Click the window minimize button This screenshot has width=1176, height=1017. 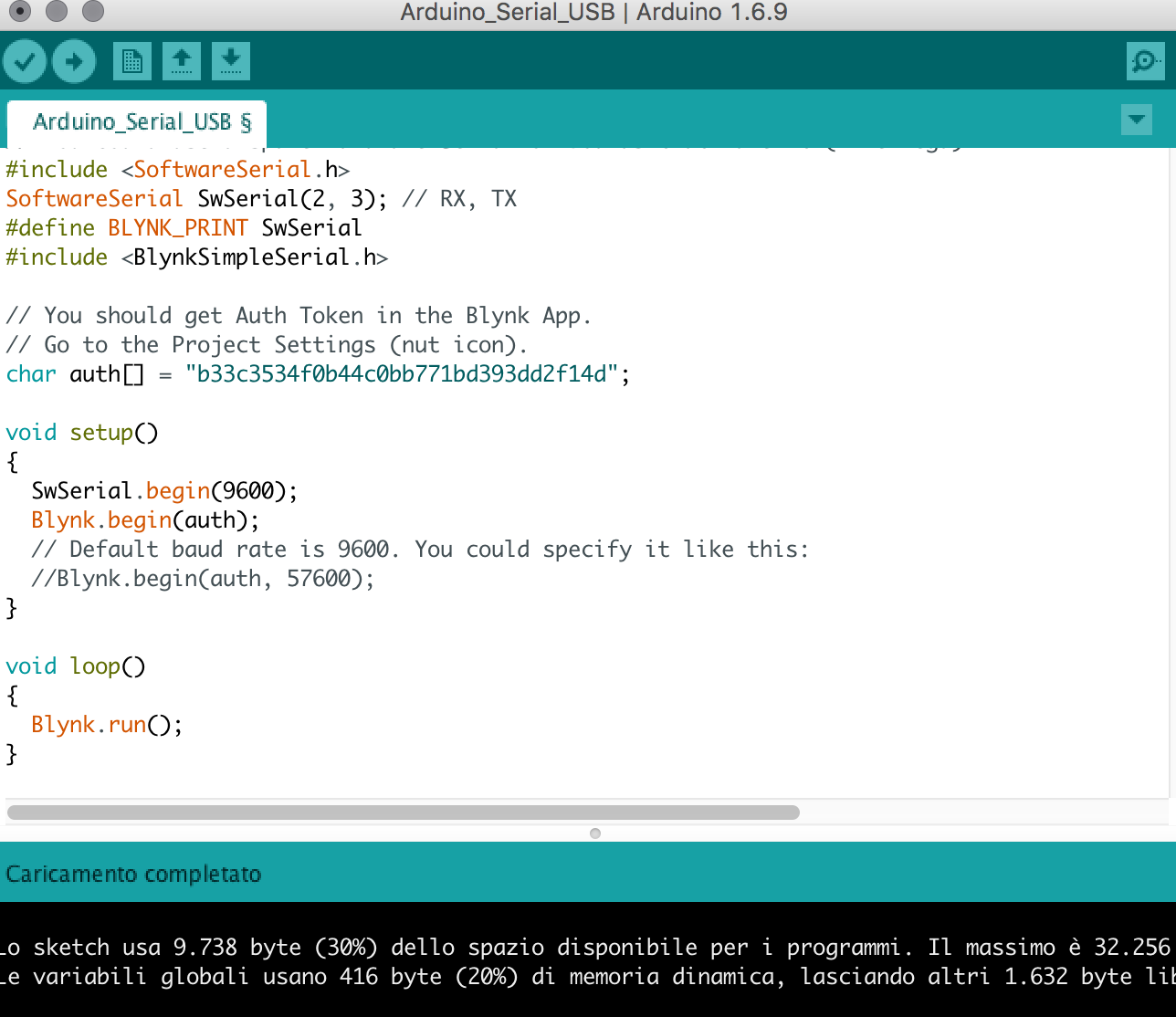click(x=57, y=12)
